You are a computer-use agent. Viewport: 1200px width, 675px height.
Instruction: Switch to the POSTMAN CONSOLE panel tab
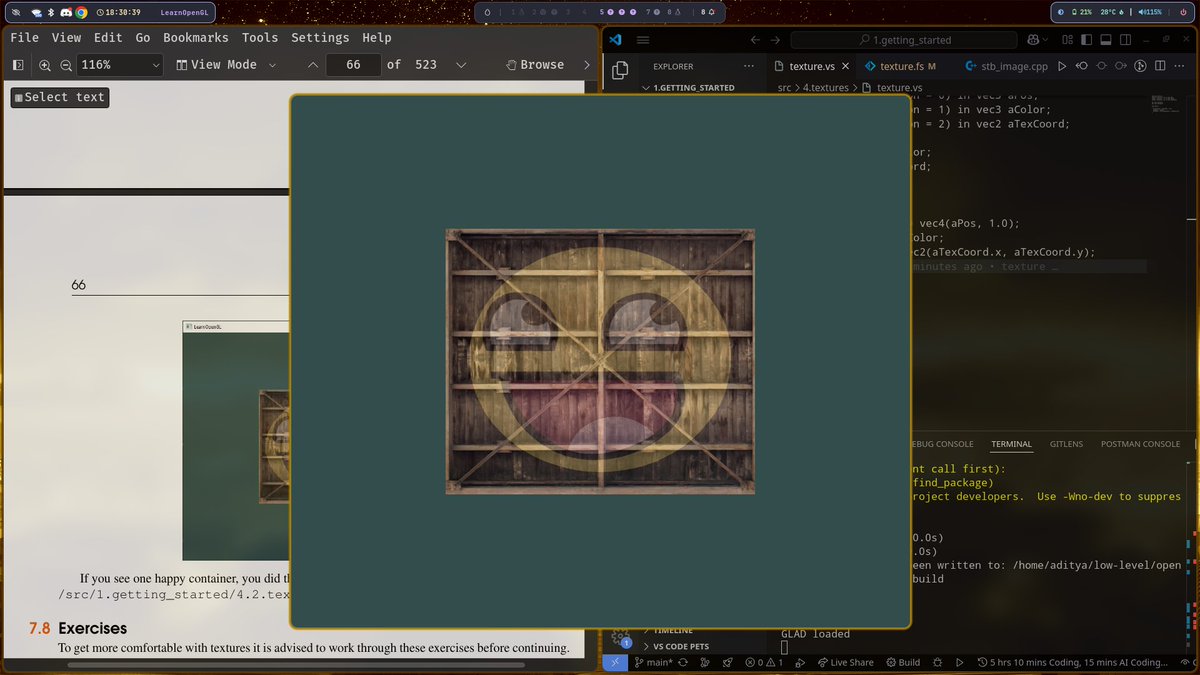coord(1140,444)
